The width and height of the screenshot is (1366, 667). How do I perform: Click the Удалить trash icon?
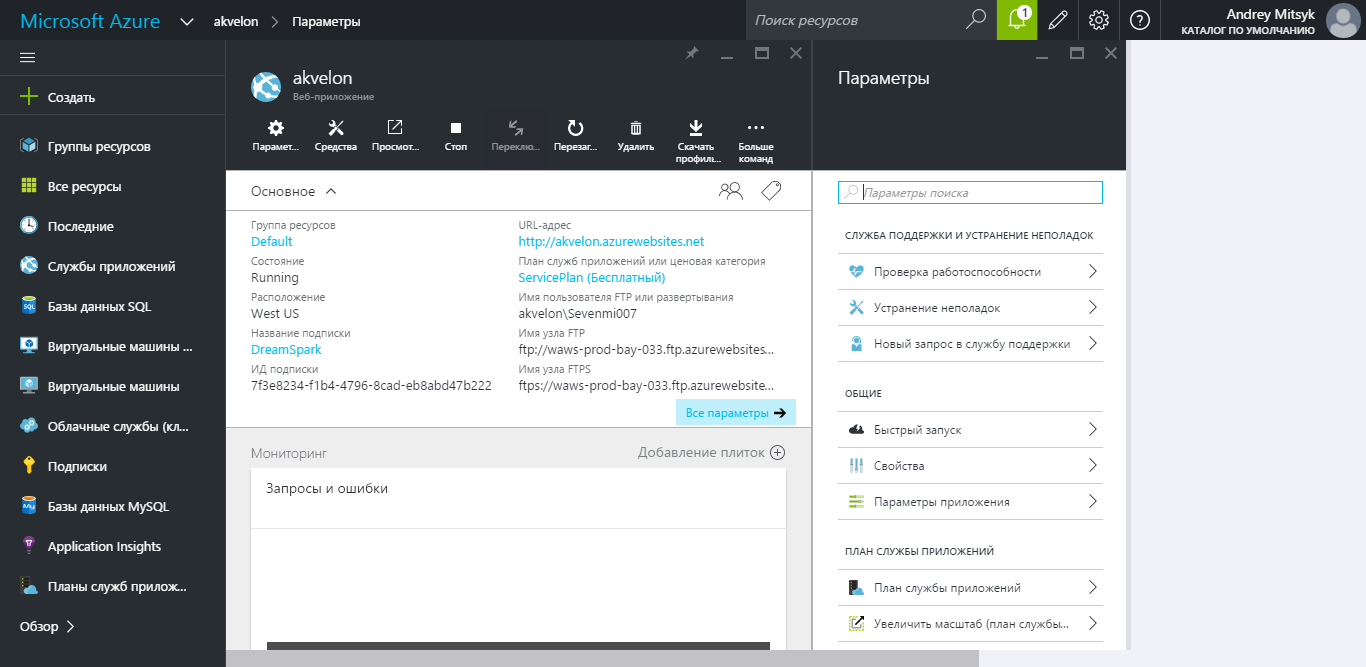pos(635,135)
